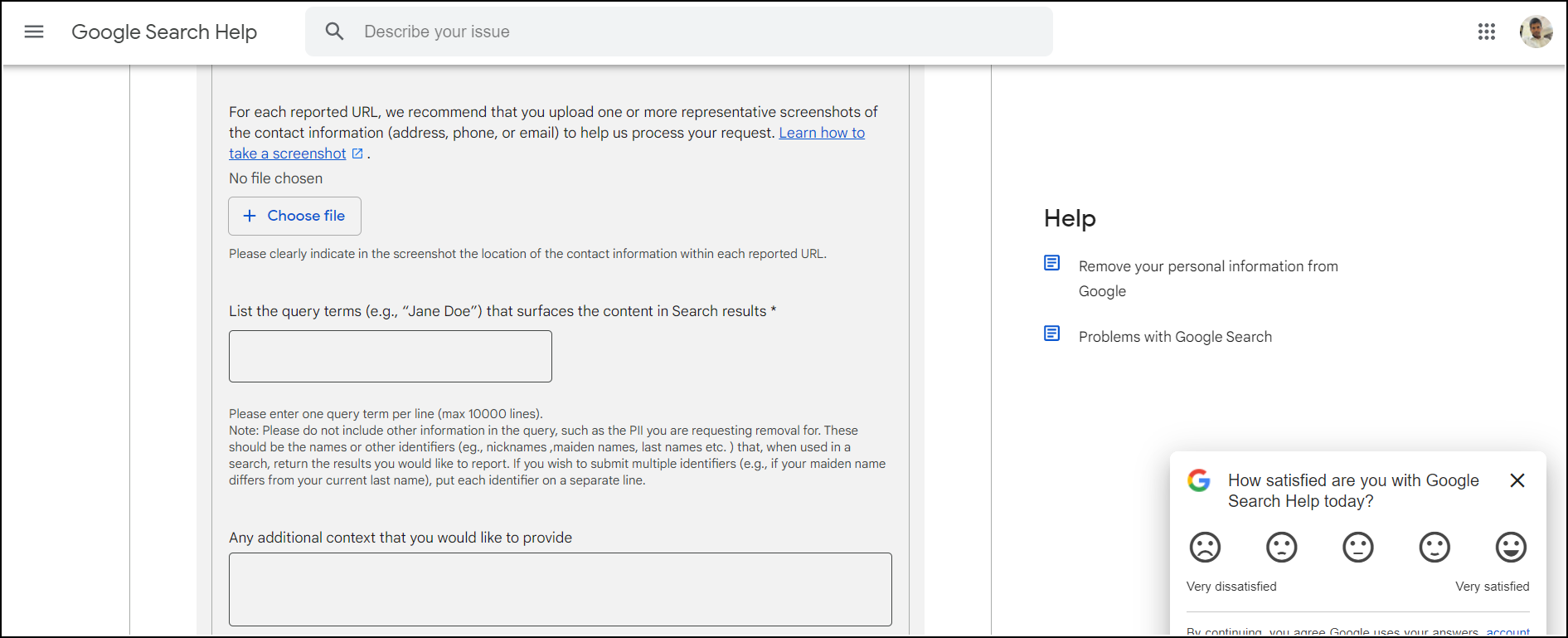Select the Very dissatisfied face
Screen dimensions: 1568x638
click(1206, 548)
